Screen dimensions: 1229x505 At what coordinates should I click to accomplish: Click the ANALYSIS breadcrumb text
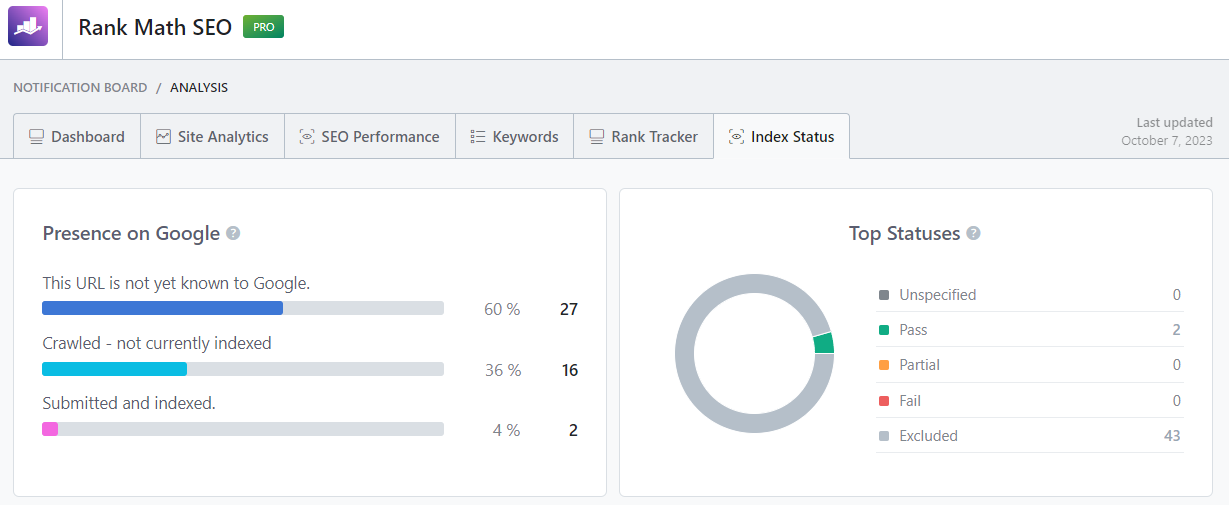(x=199, y=88)
